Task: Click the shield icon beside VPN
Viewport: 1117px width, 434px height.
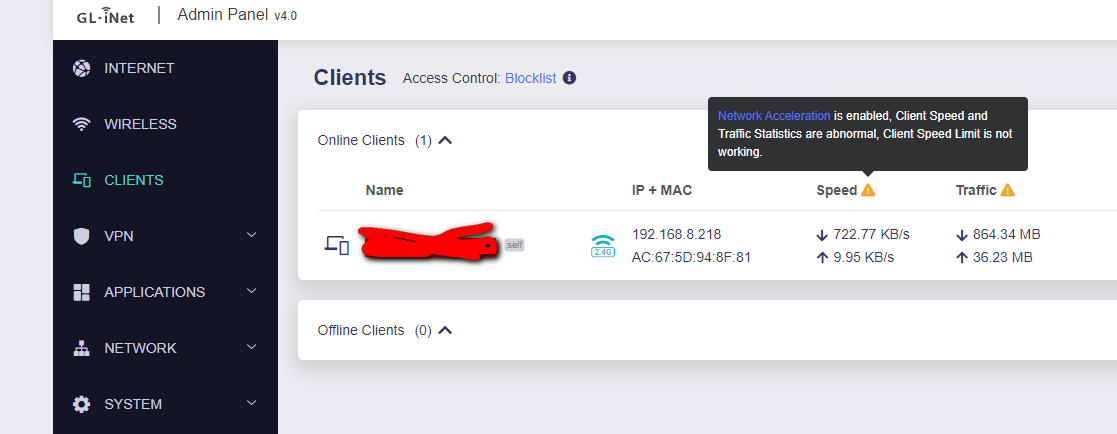Action: [x=82, y=236]
